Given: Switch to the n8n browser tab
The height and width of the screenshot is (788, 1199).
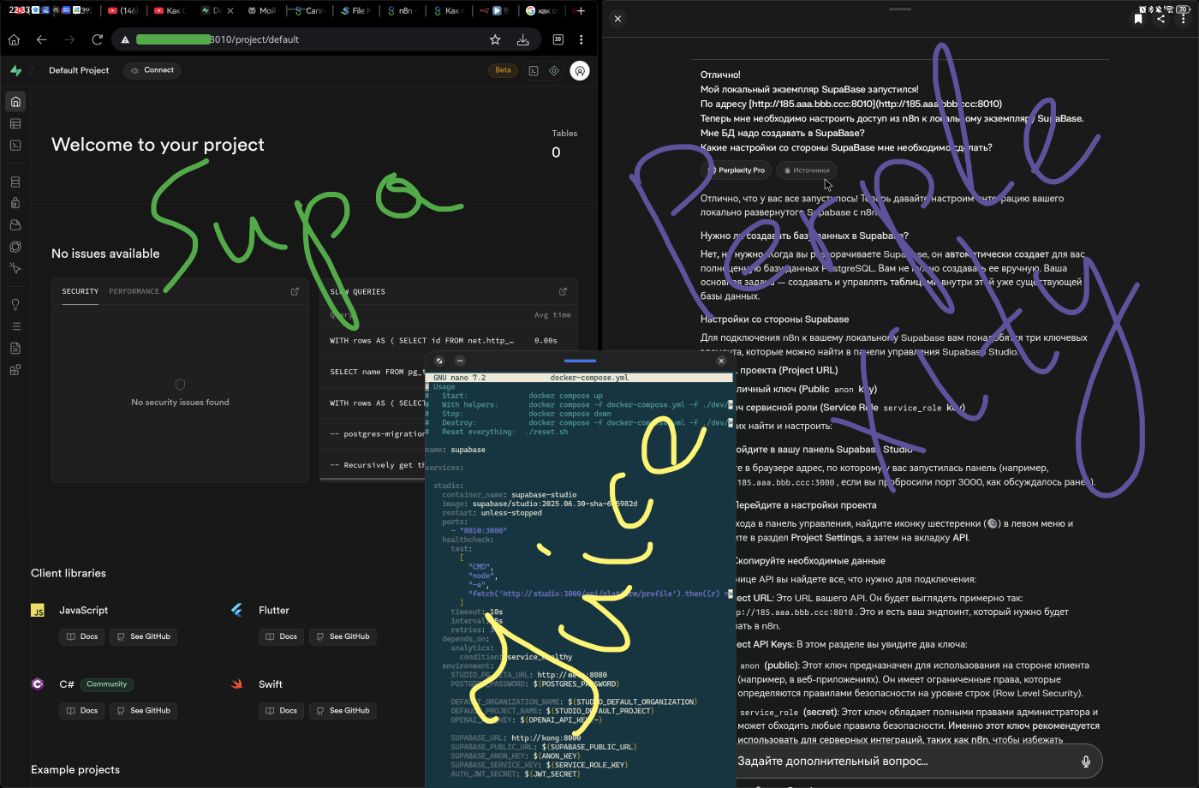Looking at the screenshot, I should 402,11.
